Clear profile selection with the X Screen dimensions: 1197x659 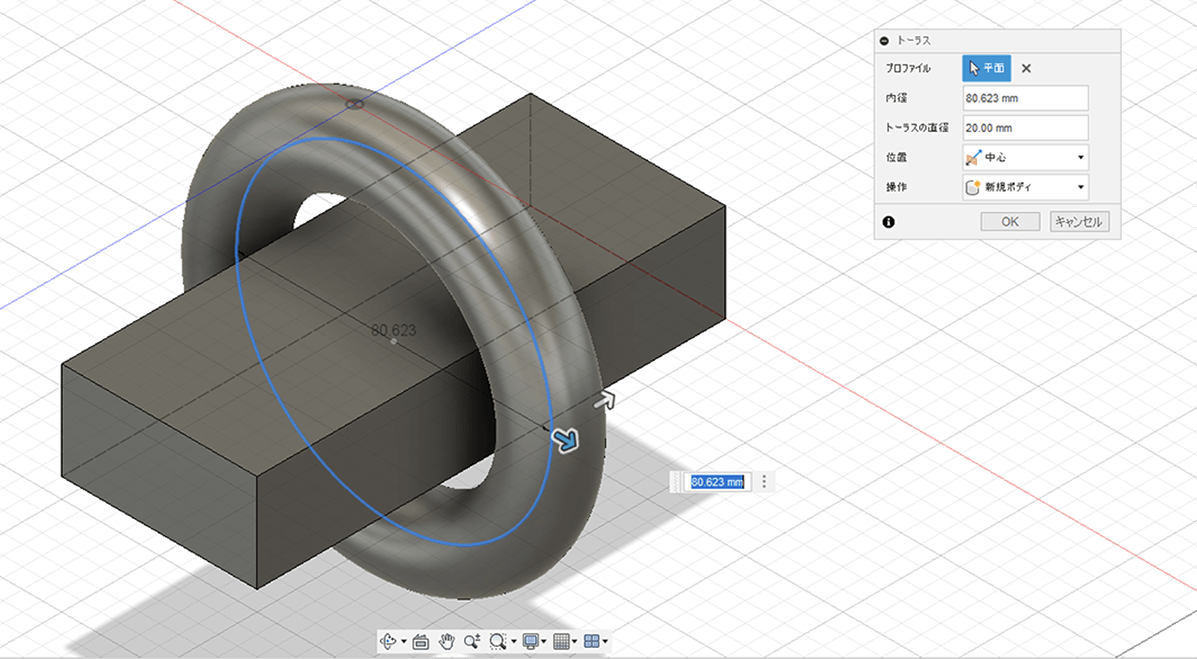pyautogui.click(x=1026, y=69)
